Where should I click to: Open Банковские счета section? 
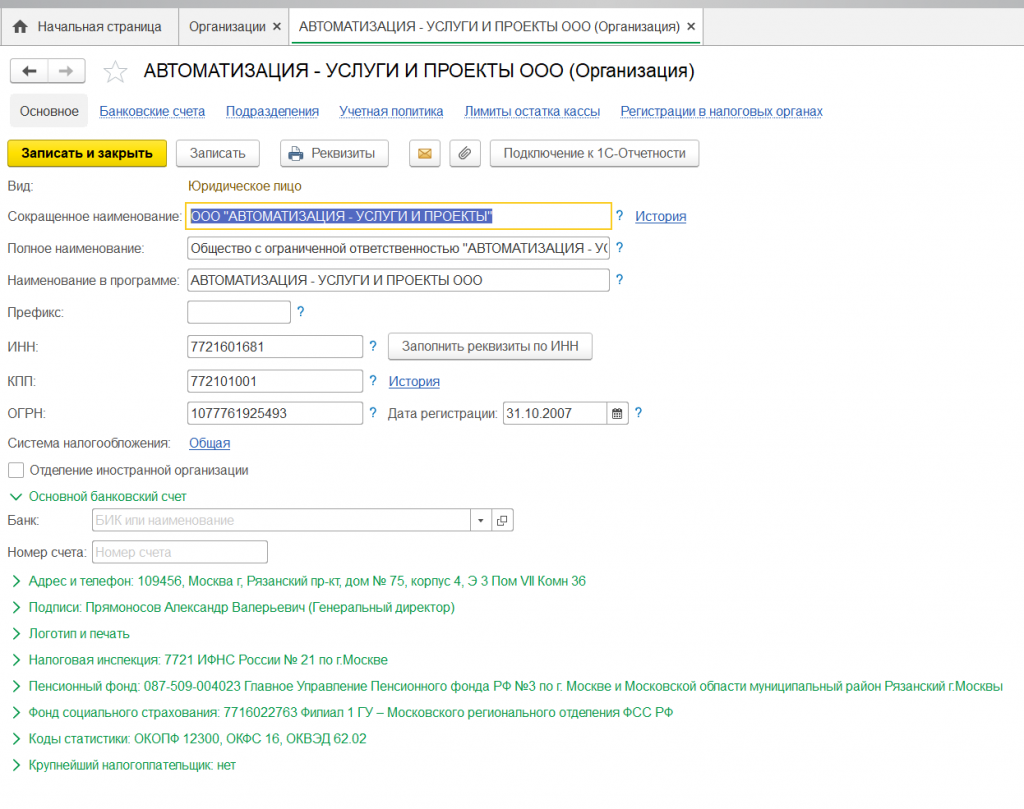coord(152,112)
